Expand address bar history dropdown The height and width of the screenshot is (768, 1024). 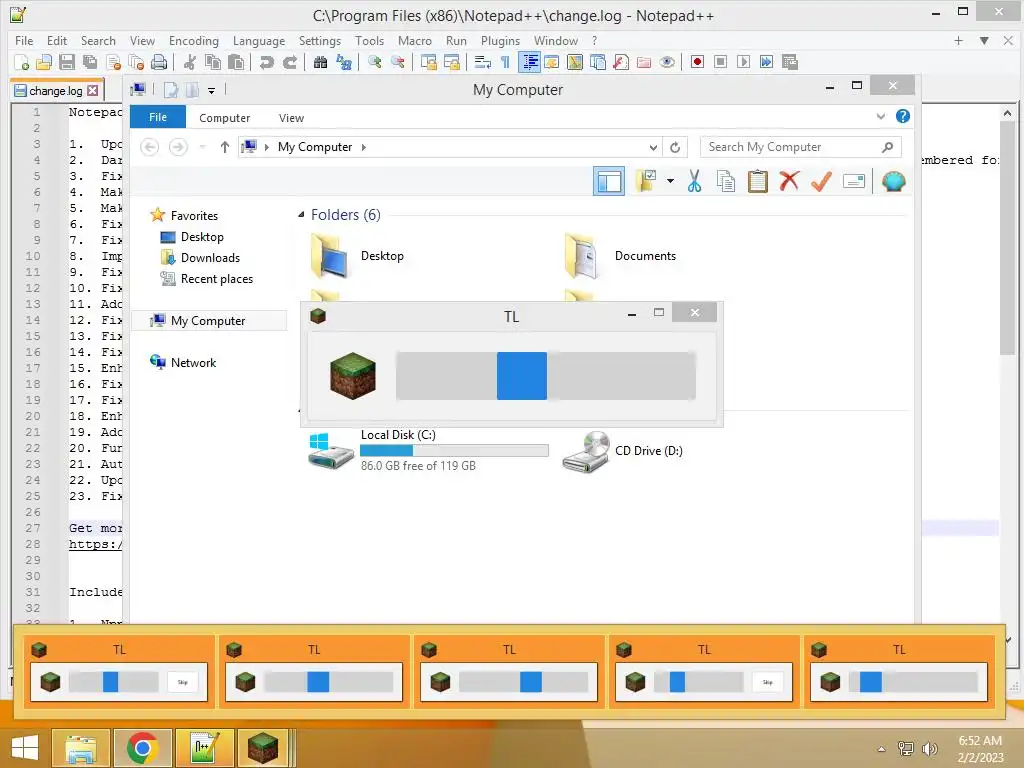point(653,148)
